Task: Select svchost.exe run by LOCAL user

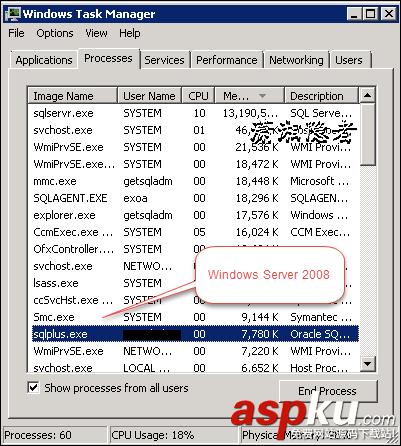Action: (x=195, y=368)
